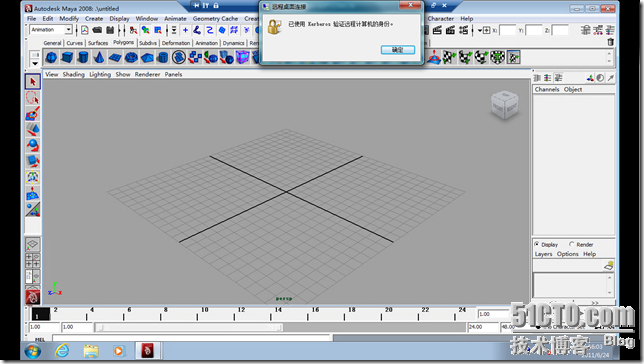Open the Character menu
The height and width of the screenshot is (364, 644).
point(440,18)
